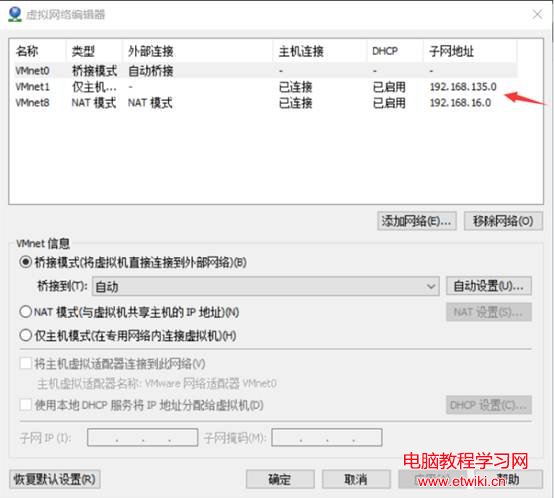Select the 仅主机模式 radio button
Image resolution: width=554 pixels, height=498 pixels.
(x=25, y=335)
